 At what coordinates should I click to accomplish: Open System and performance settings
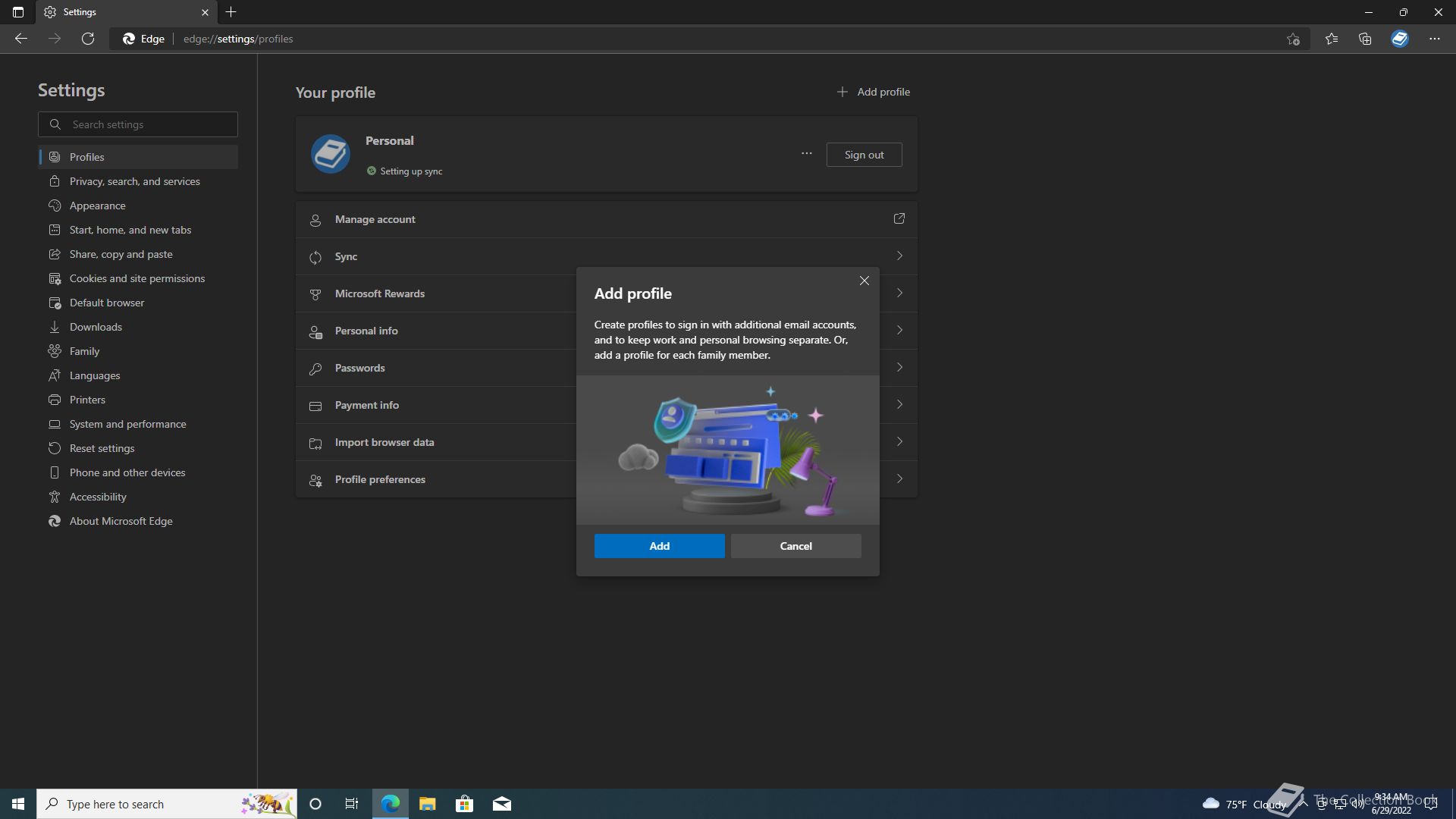[138, 424]
